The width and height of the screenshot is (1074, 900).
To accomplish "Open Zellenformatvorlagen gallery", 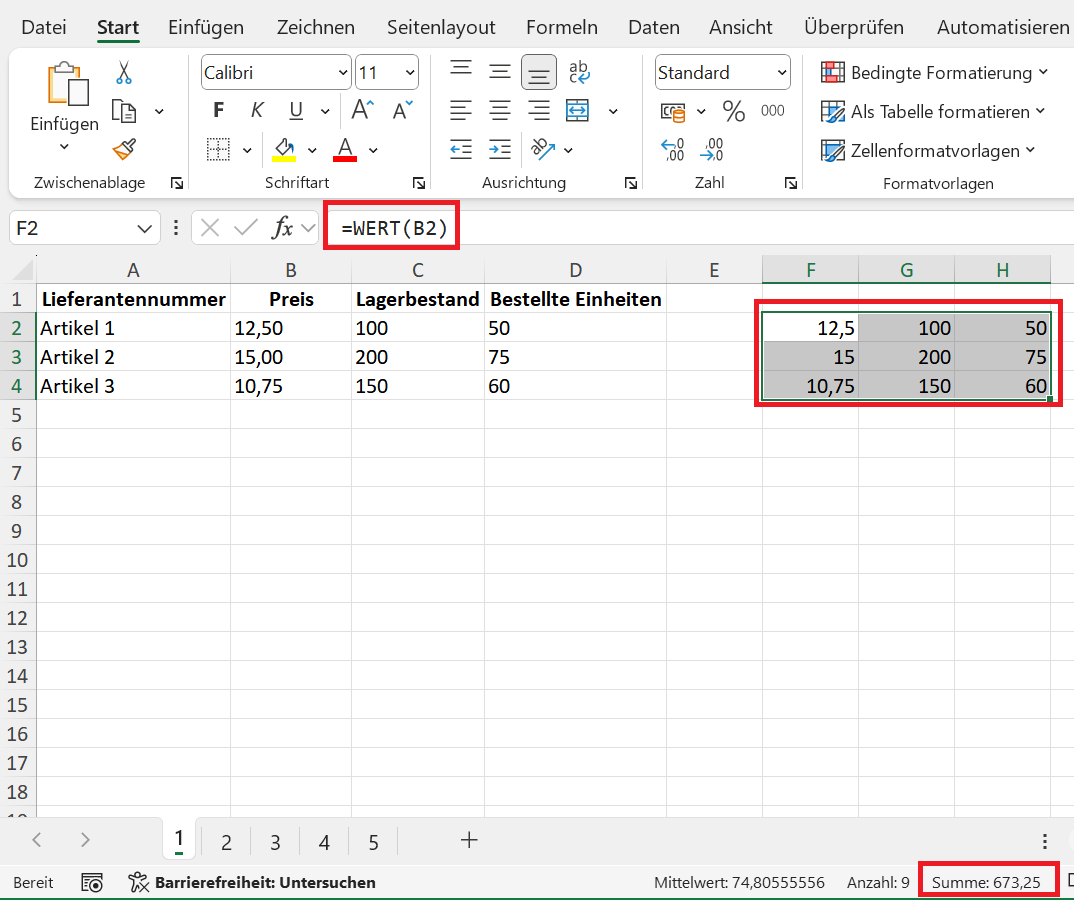I will (x=928, y=151).
